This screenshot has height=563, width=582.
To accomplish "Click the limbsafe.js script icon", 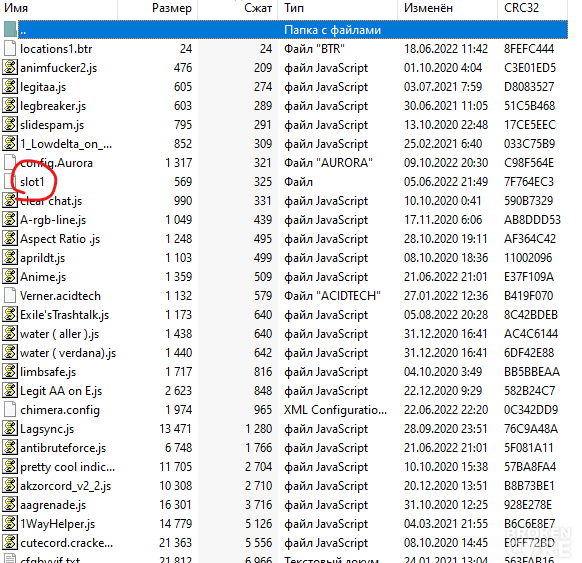I will click(x=10, y=371).
